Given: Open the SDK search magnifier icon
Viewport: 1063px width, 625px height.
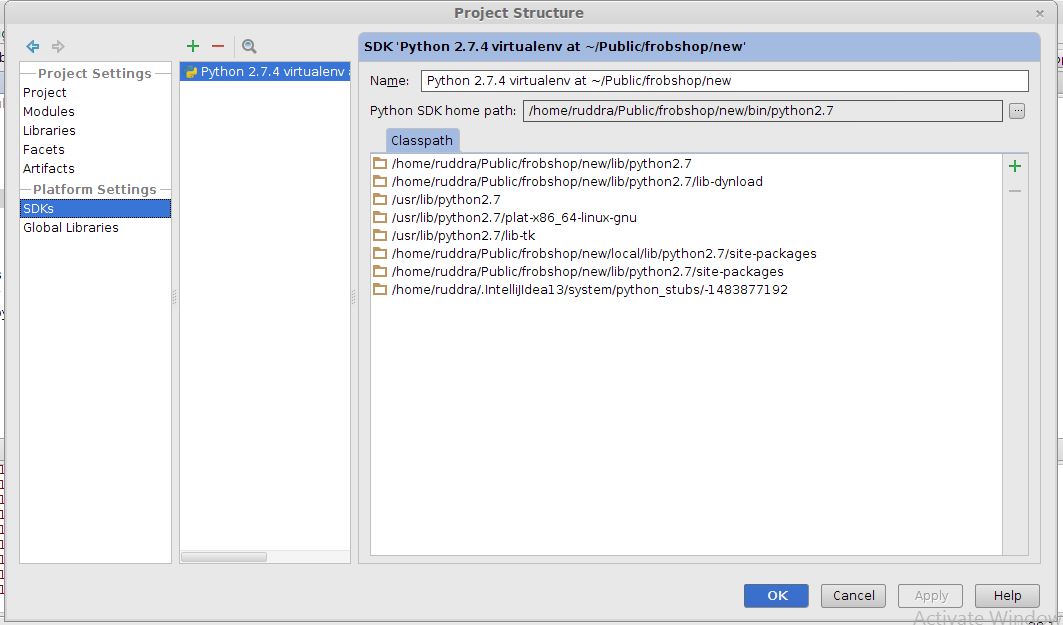Looking at the screenshot, I should coord(249,46).
